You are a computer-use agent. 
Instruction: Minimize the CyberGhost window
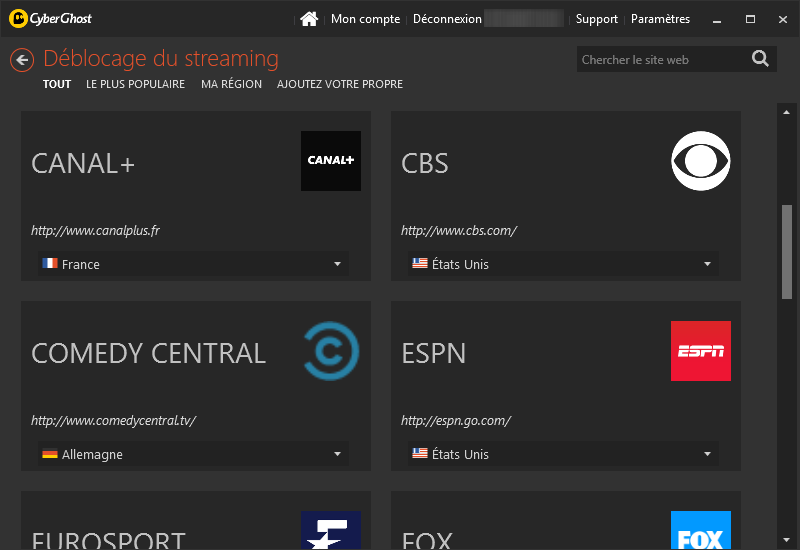click(717, 19)
